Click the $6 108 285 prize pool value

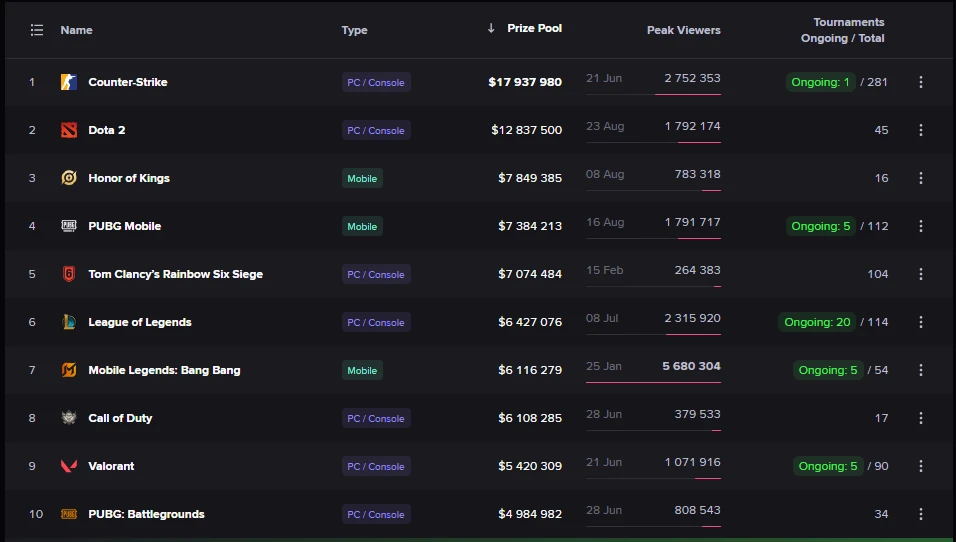click(x=530, y=418)
